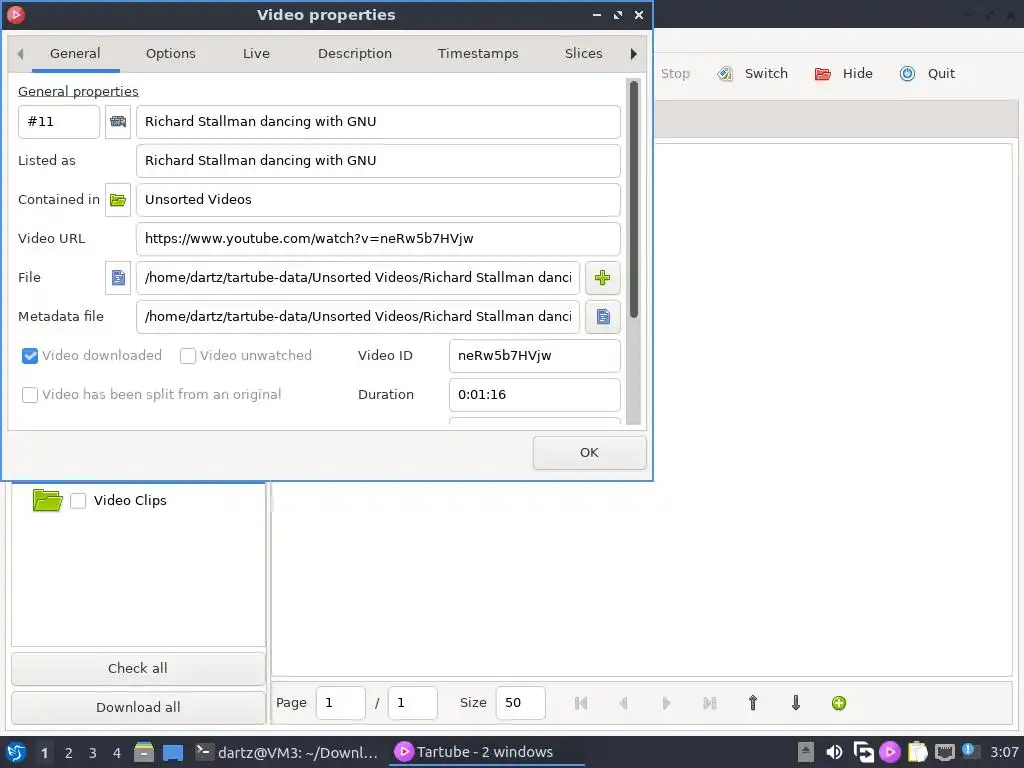The height and width of the screenshot is (768, 1024).
Task: Go to last page arrow in Tartube
Action: click(709, 703)
